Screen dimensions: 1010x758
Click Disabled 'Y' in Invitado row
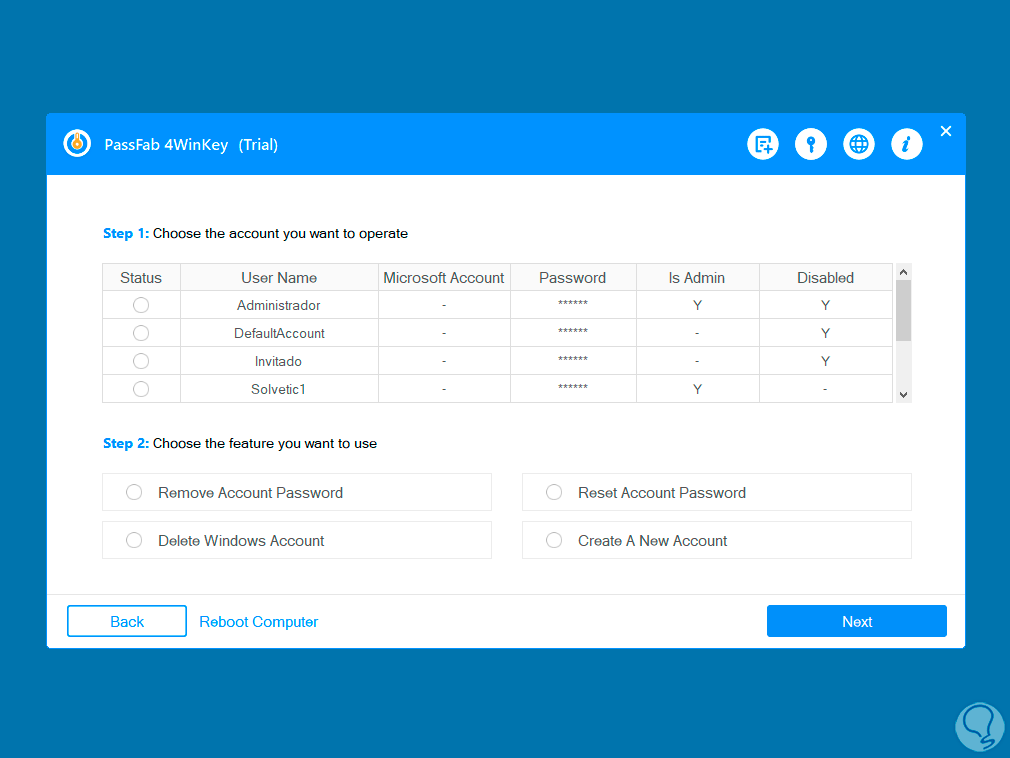825,361
